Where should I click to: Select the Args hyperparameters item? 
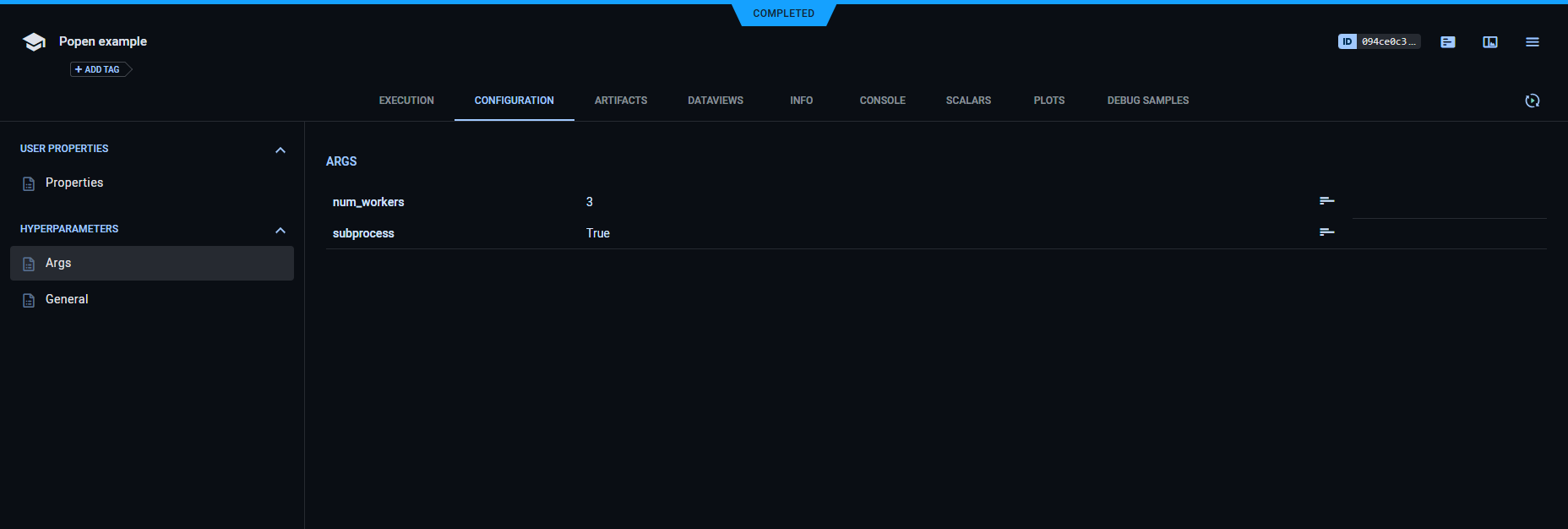coord(58,264)
